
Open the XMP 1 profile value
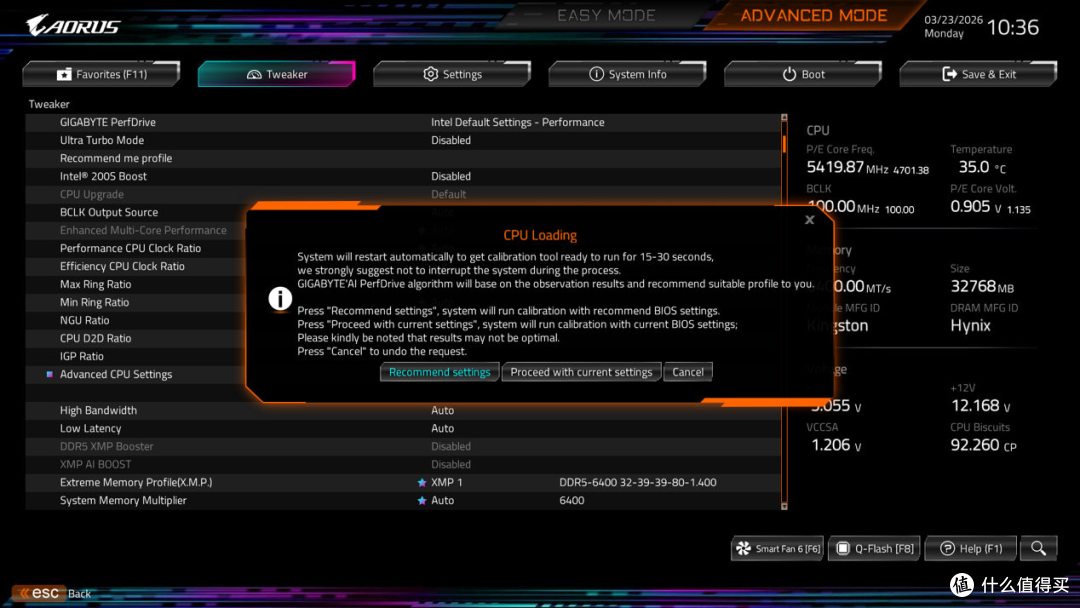(x=446, y=483)
